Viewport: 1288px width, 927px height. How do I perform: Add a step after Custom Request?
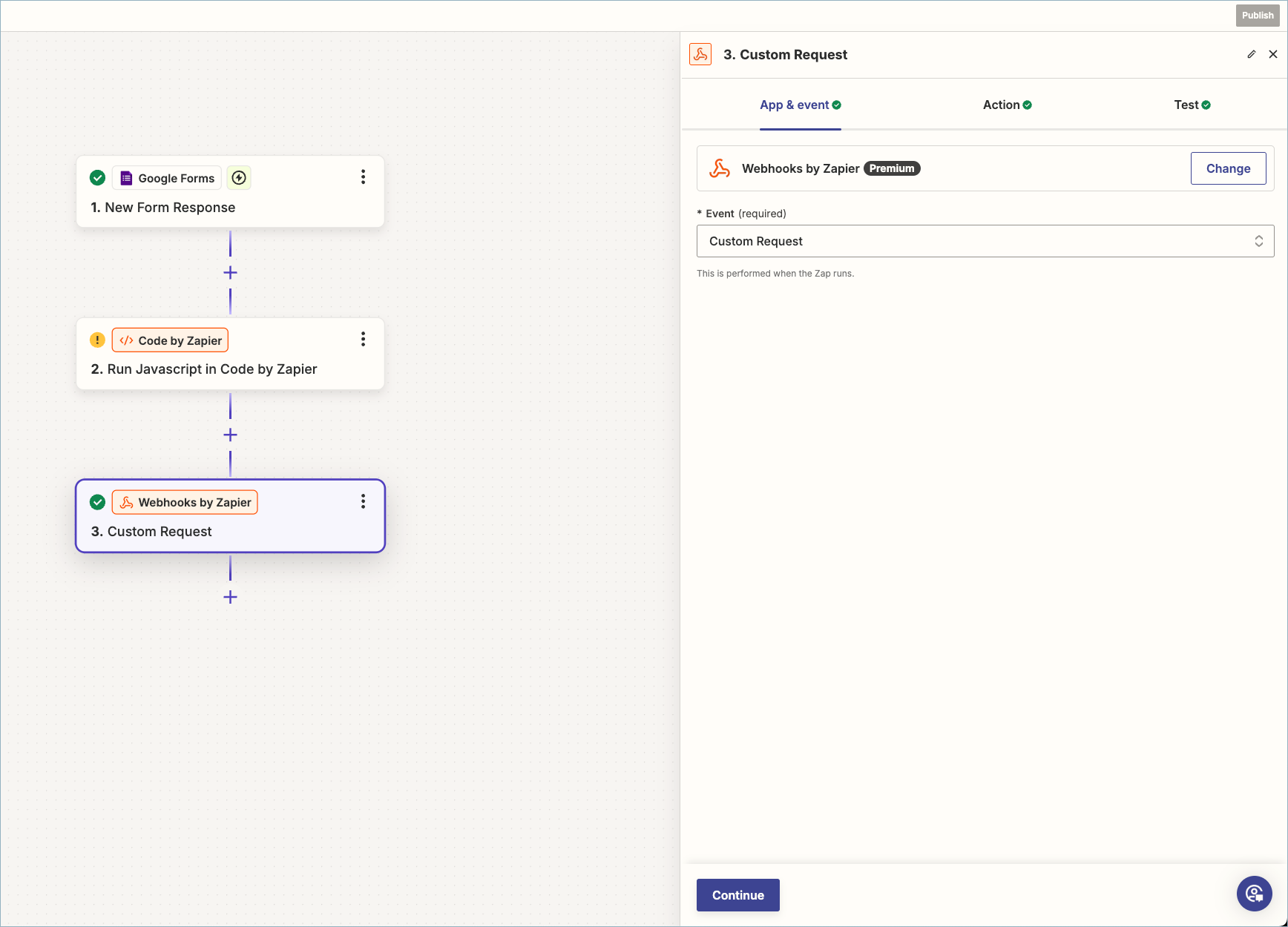coord(230,597)
